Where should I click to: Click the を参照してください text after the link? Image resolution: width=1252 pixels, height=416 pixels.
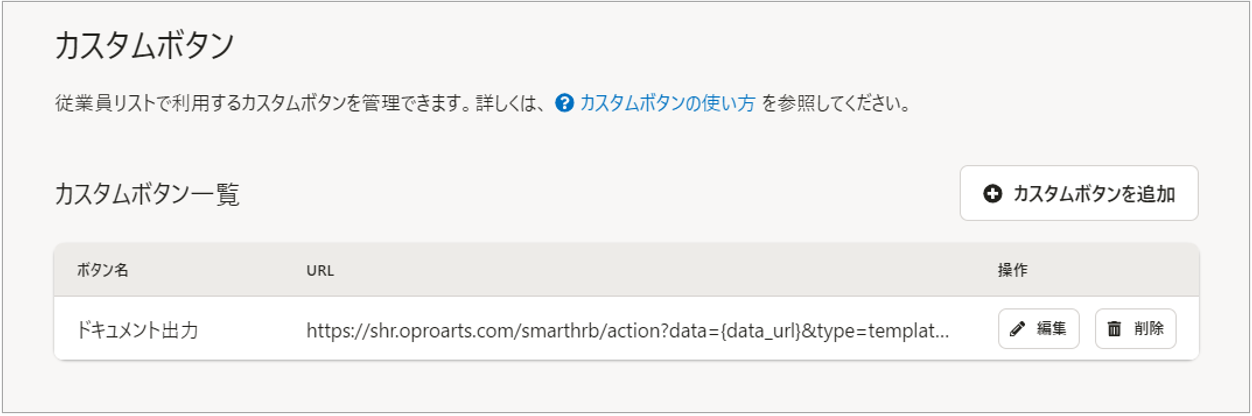(835, 103)
